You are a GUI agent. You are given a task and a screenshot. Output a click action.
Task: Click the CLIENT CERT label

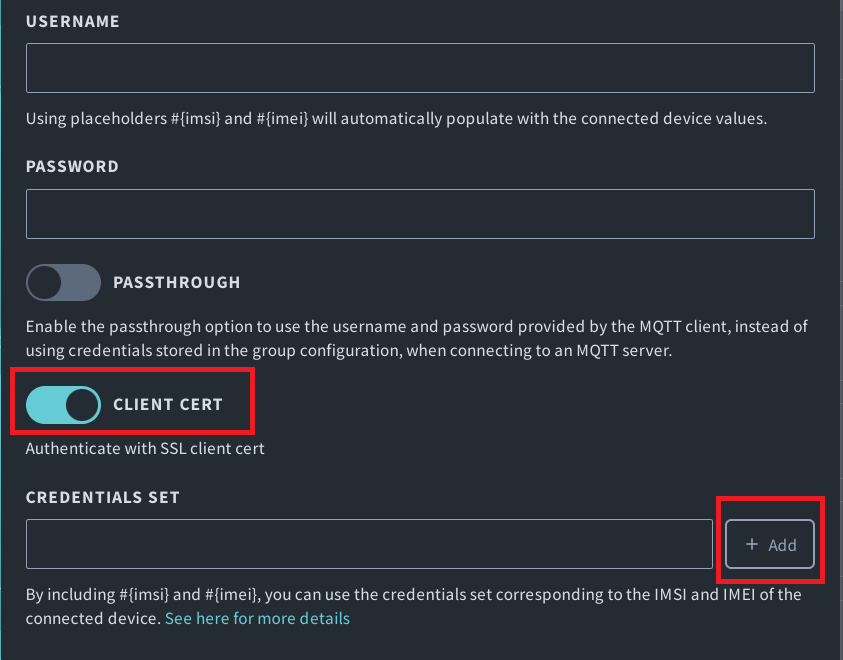(170, 404)
